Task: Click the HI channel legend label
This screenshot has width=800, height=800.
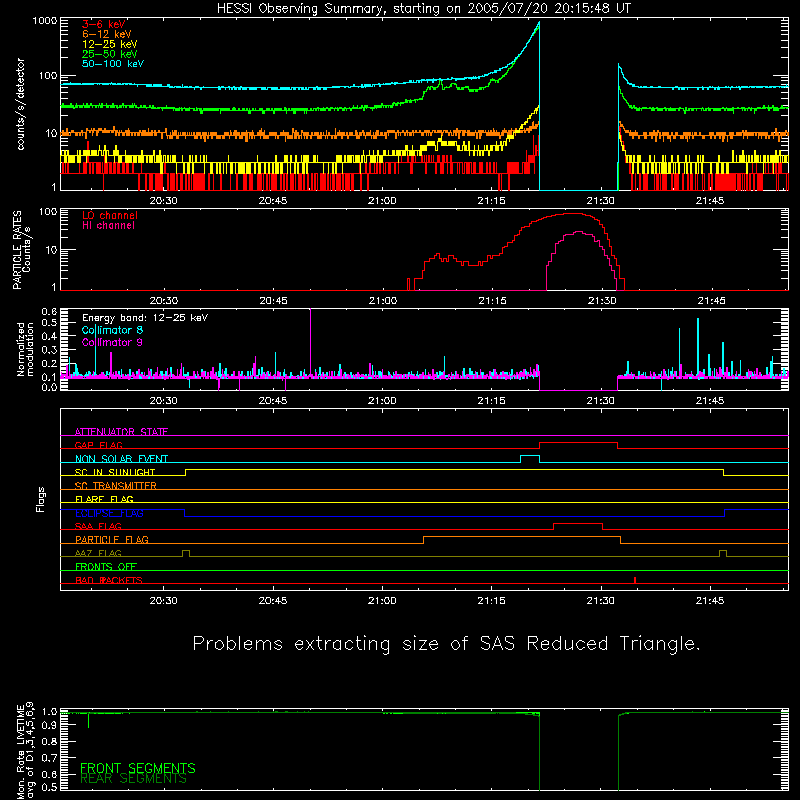Action: (x=108, y=226)
